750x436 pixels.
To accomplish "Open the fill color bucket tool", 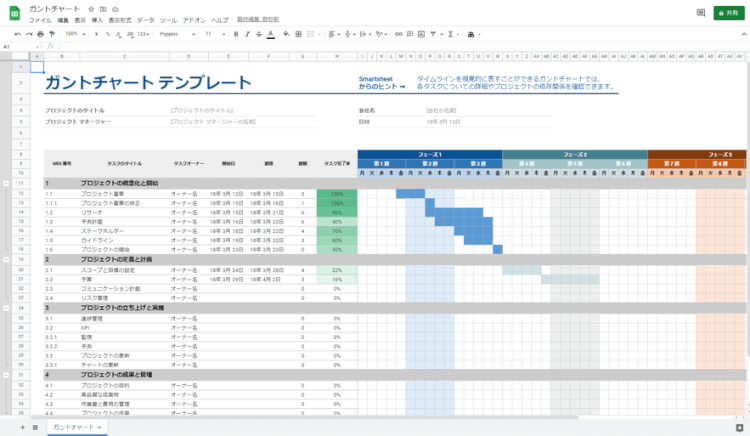I will [x=288, y=33].
